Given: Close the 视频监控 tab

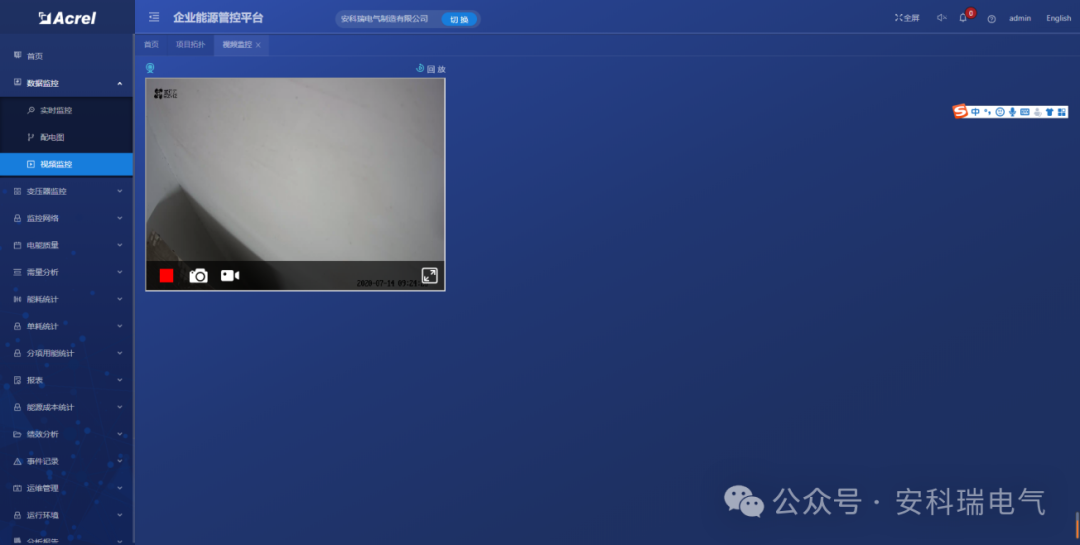Looking at the screenshot, I should pyautogui.click(x=258, y=45).
